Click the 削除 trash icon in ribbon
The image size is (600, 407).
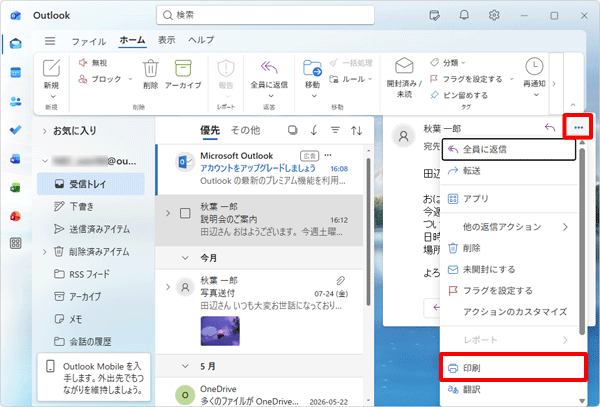150,68
